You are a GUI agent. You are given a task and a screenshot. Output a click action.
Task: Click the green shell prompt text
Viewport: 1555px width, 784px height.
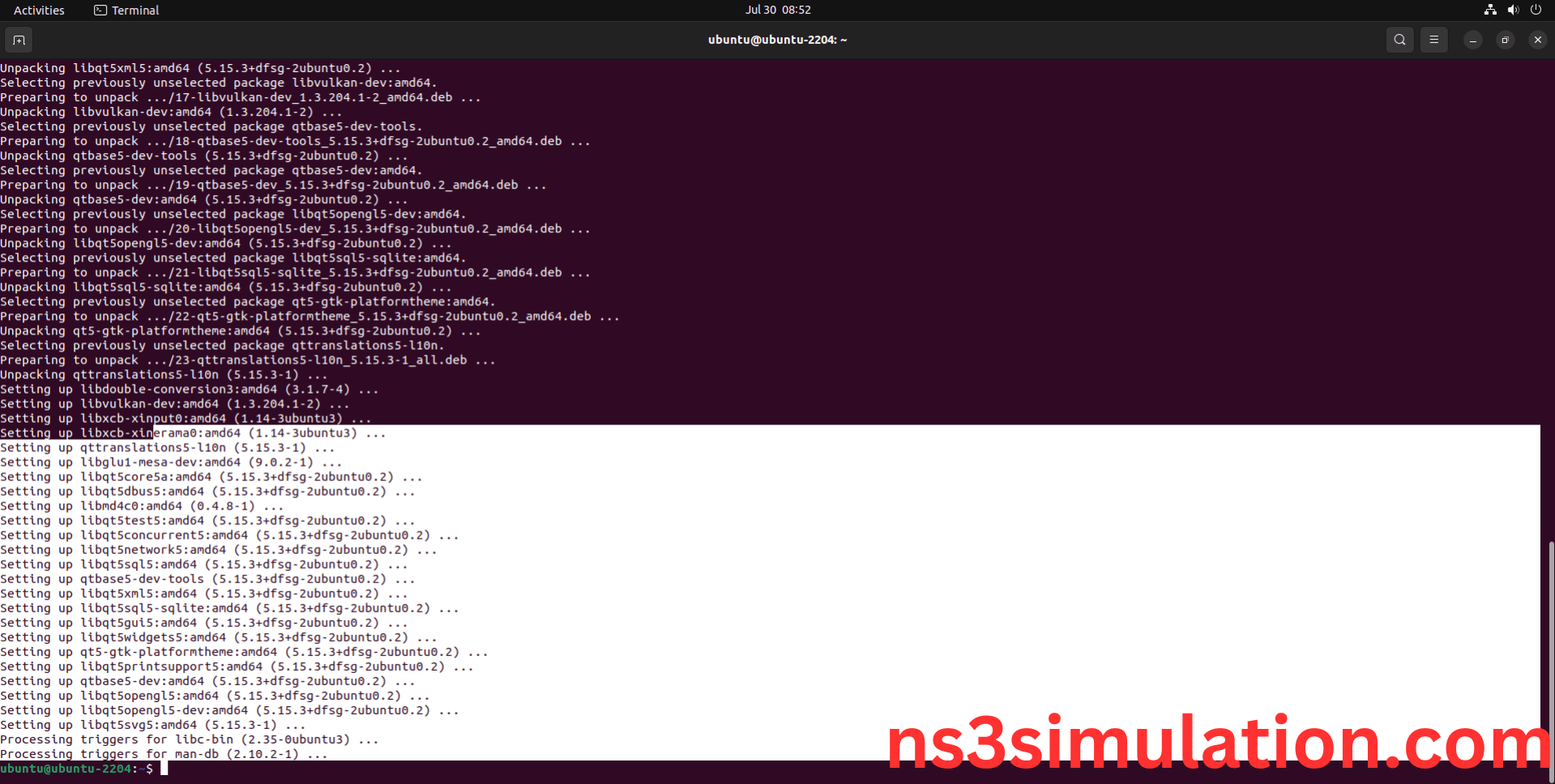point(66,768)
